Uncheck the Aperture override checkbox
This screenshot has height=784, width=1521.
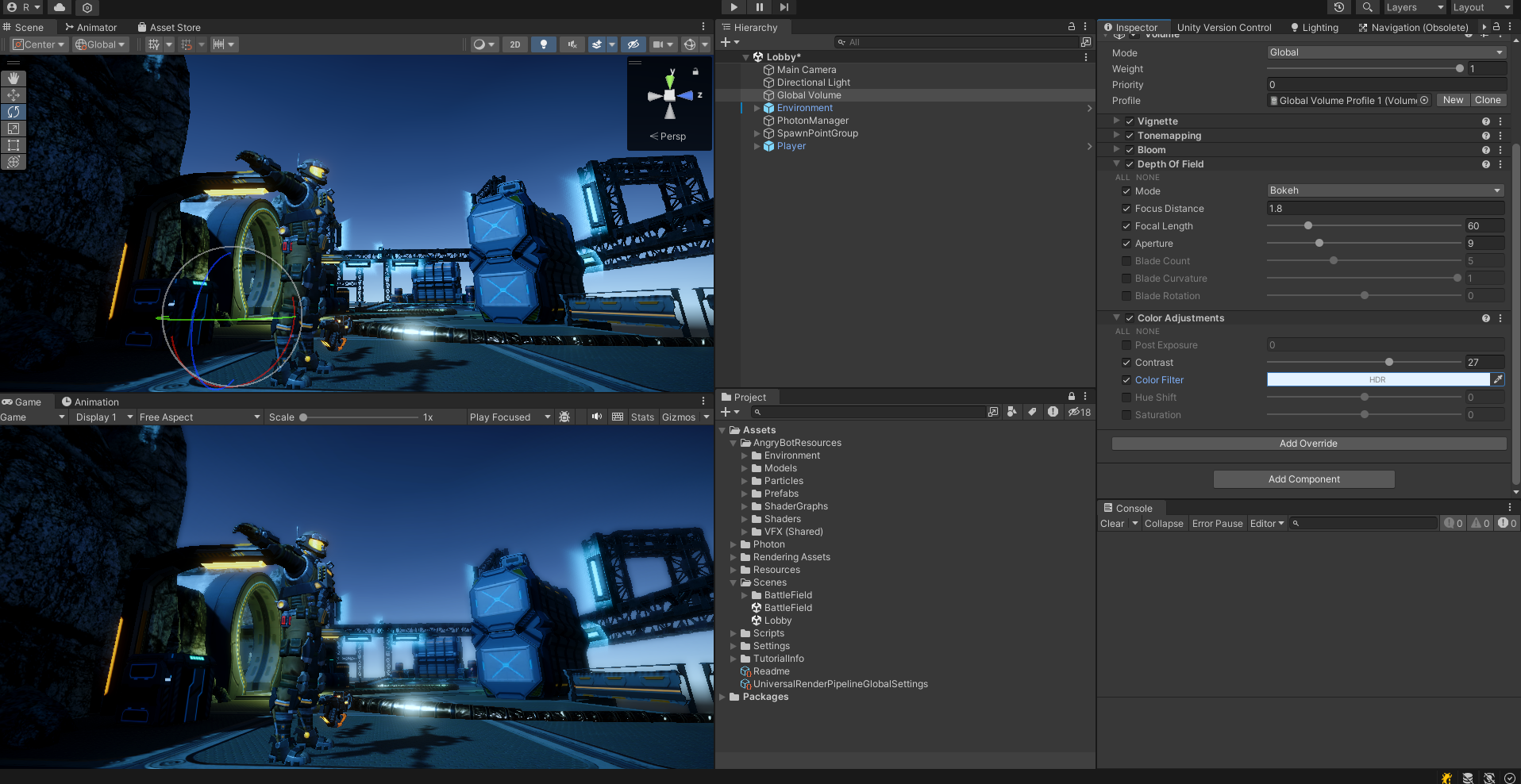1126,244
